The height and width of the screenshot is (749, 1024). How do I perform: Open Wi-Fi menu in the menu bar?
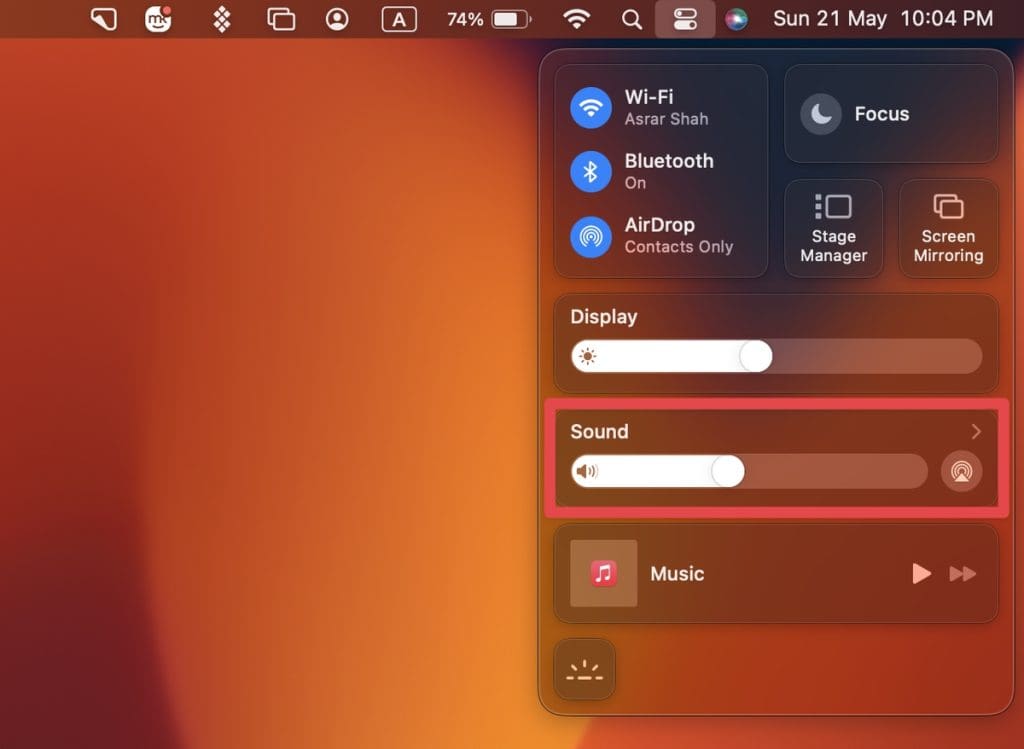click(x=576, y=19)
